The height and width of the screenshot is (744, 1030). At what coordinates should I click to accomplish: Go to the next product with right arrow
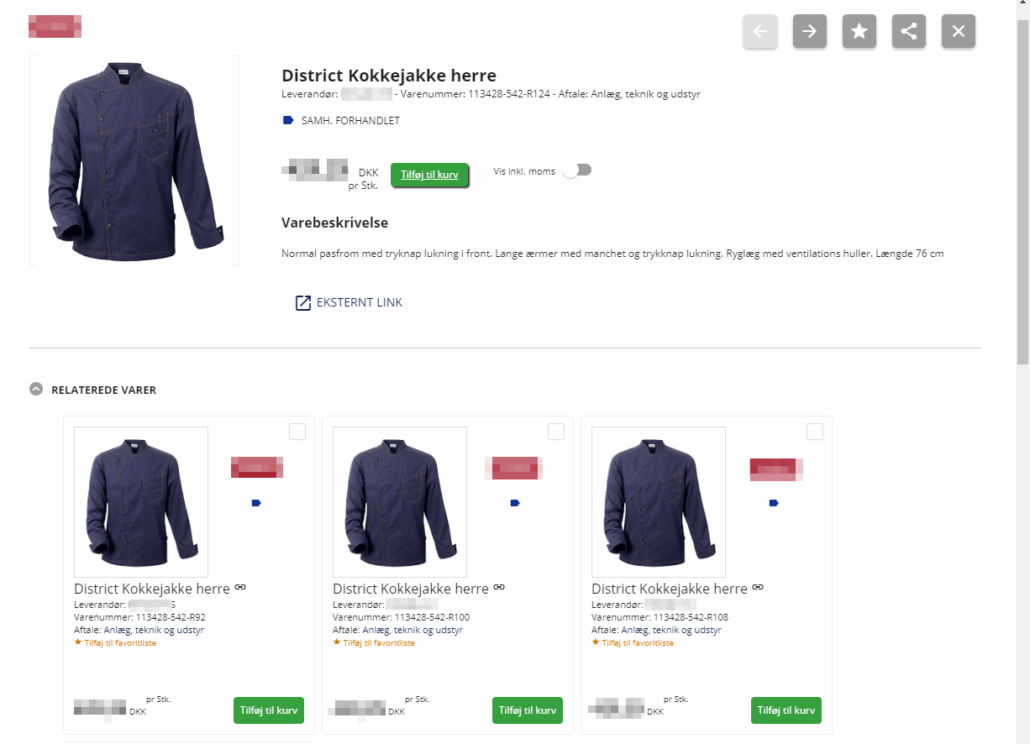pyautogui.click(x=809, y=31)
